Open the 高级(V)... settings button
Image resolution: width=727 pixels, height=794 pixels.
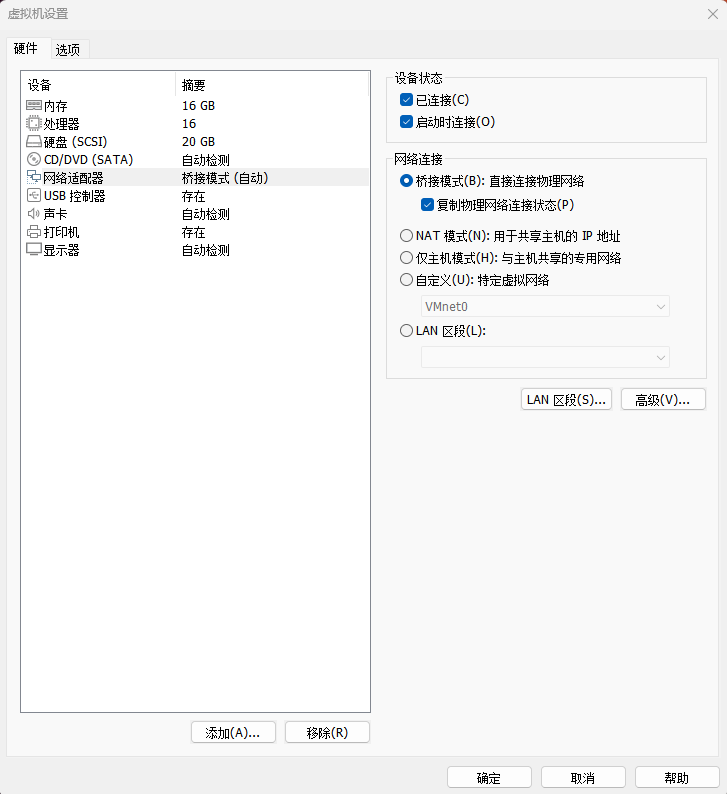click(x=663, y=400)
